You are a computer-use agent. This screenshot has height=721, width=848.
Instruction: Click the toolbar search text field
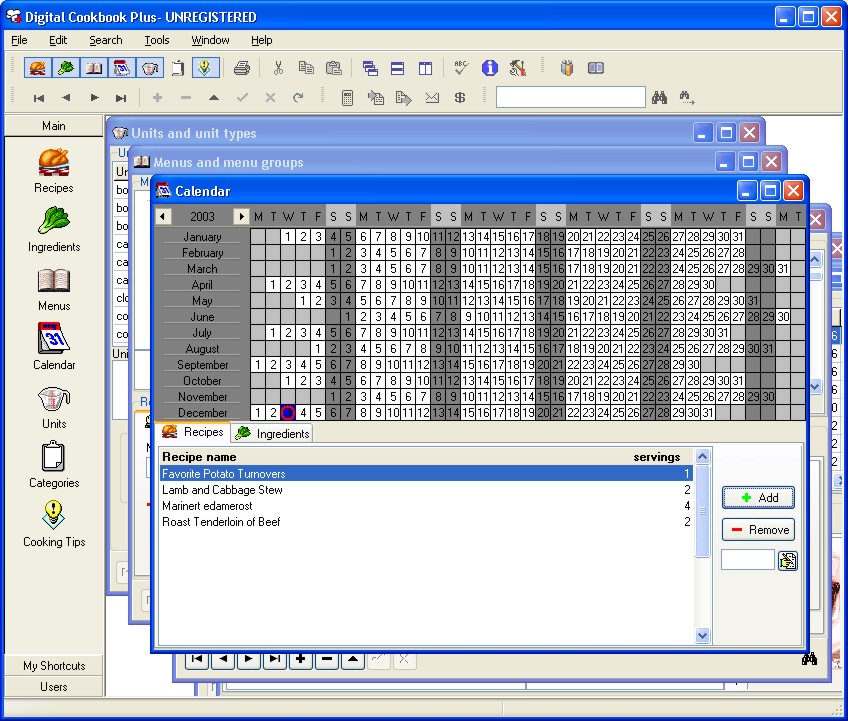click(x=571, y=97)
